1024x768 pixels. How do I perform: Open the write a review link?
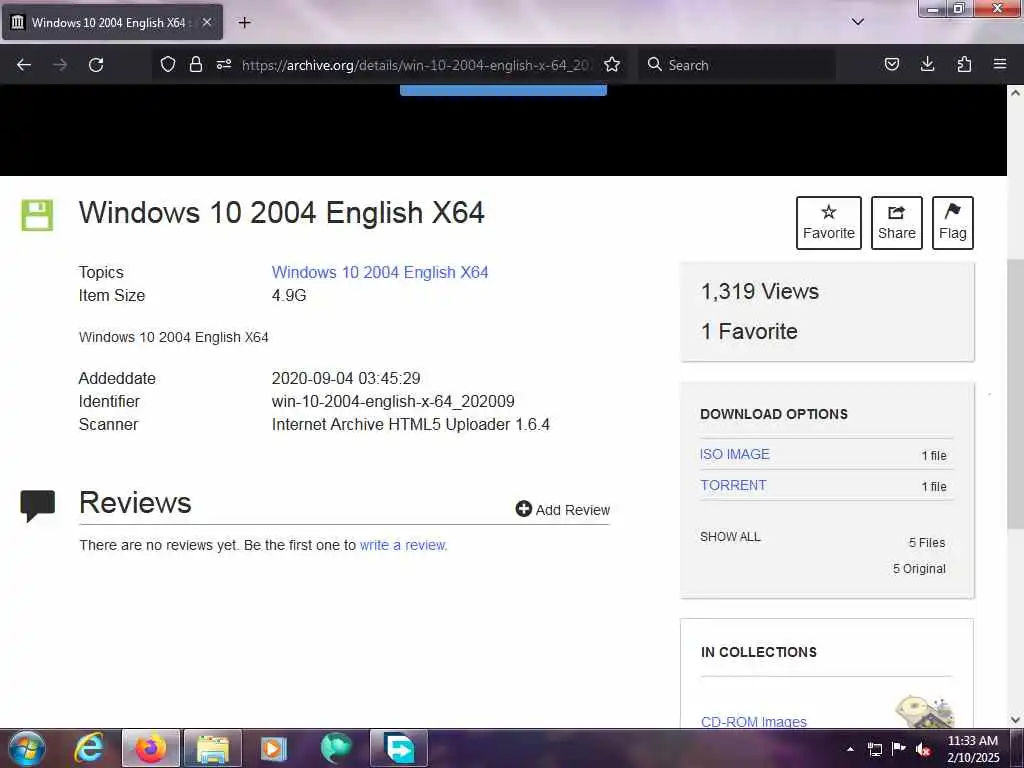(x=404, y=545)
